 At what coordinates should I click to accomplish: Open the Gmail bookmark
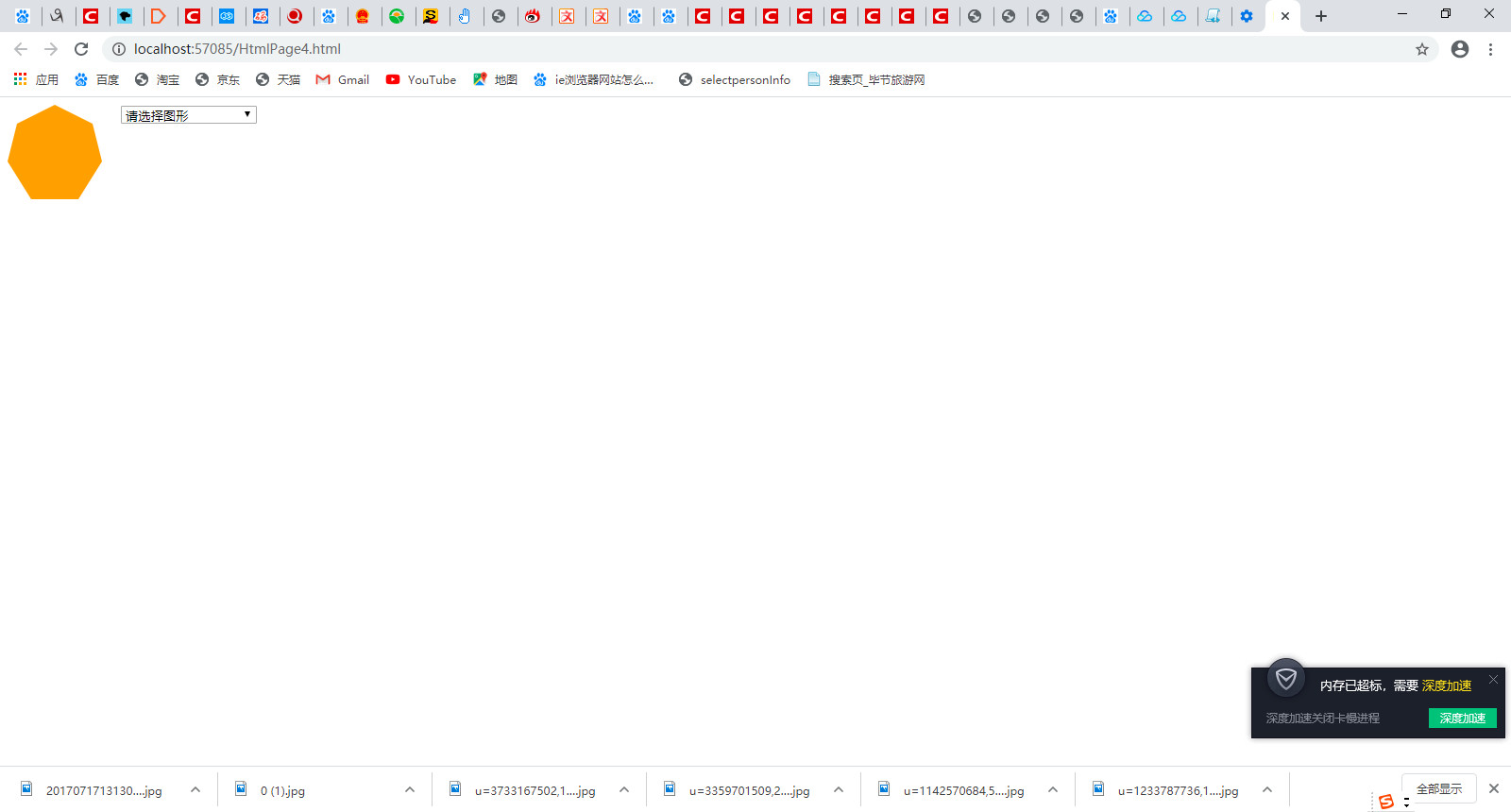342,79
